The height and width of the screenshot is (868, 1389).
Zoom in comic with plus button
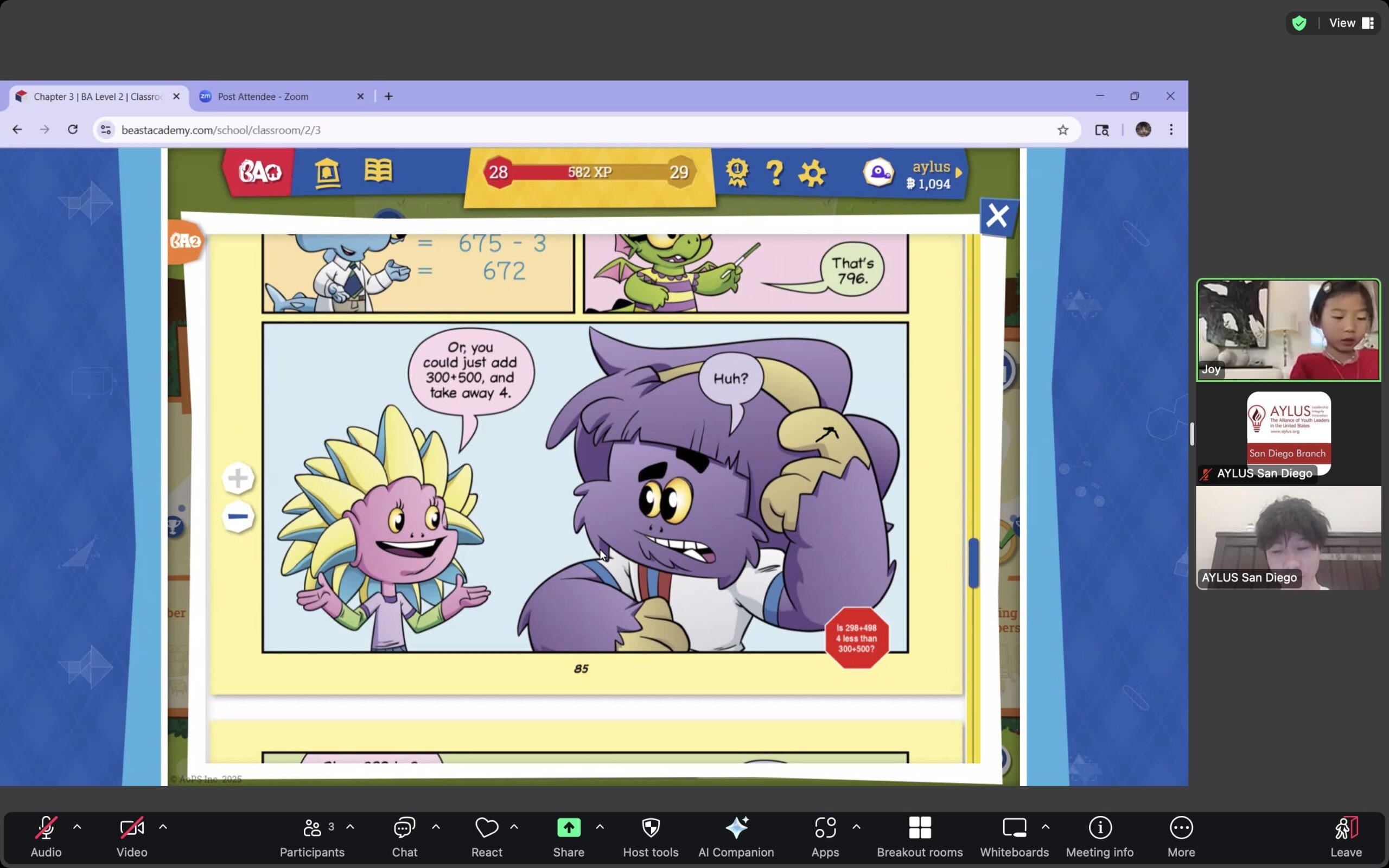click(238, 478)
